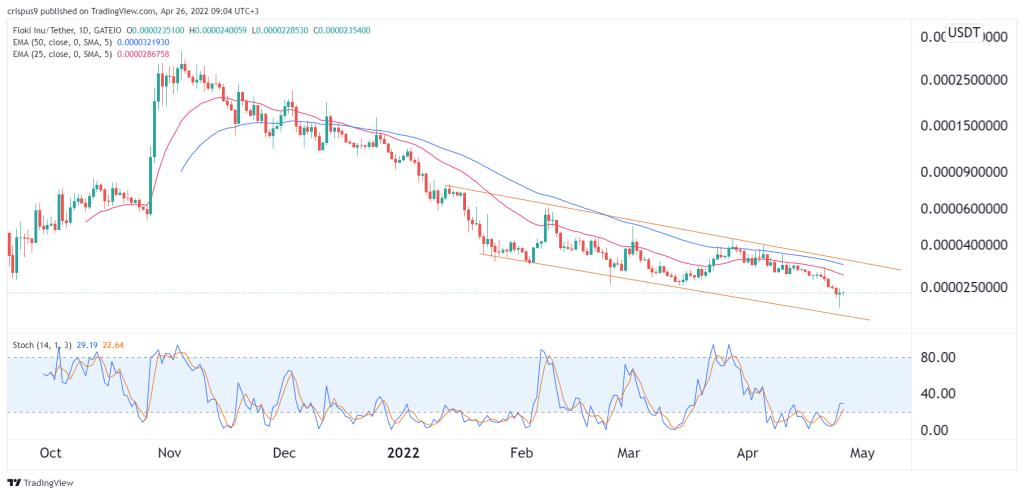Click price axis label 0.0000600000
The image size is (1024, 495).
[x=965, y=210]
